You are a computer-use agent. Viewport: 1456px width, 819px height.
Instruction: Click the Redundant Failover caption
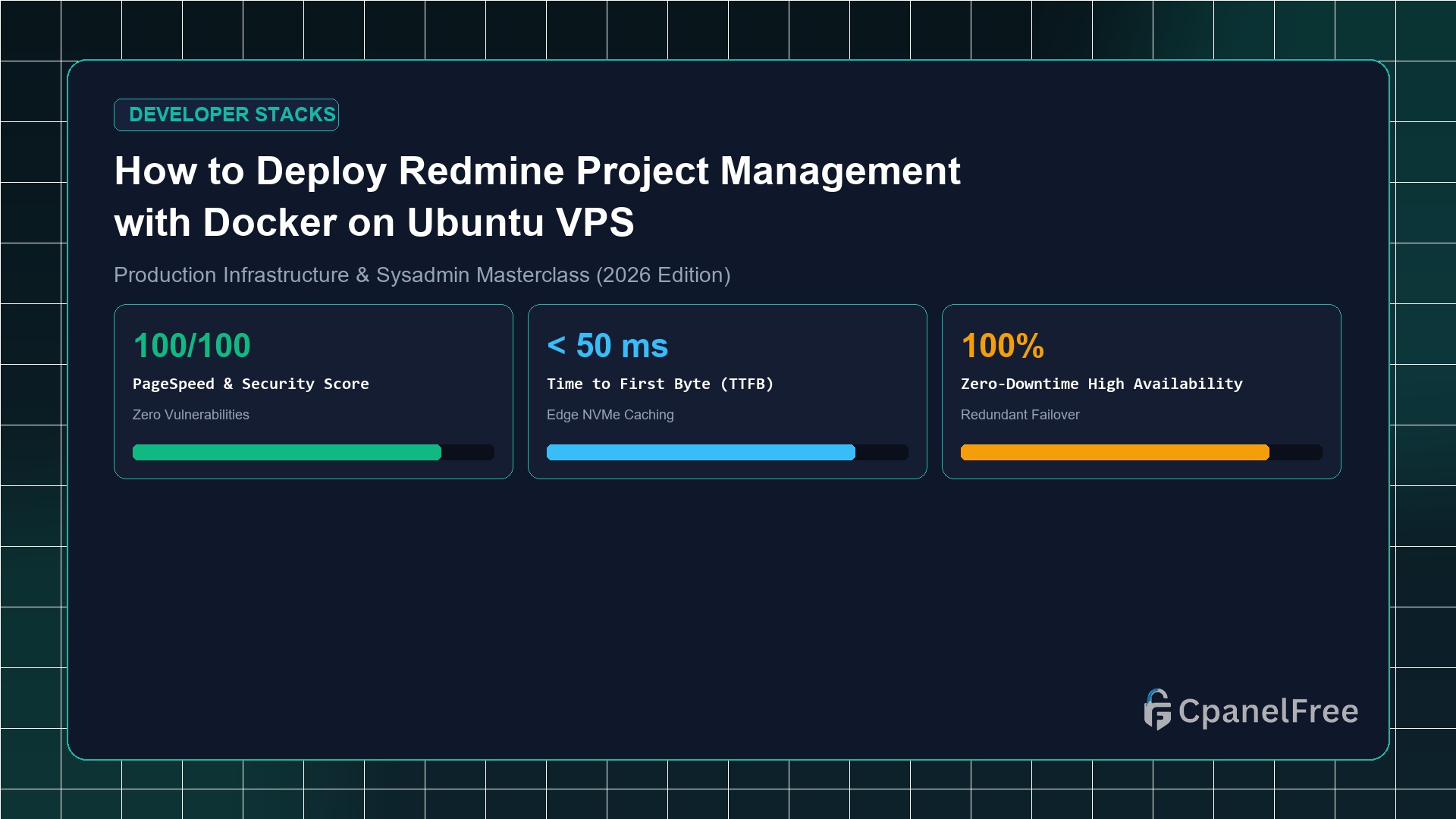pos(1020,415)
